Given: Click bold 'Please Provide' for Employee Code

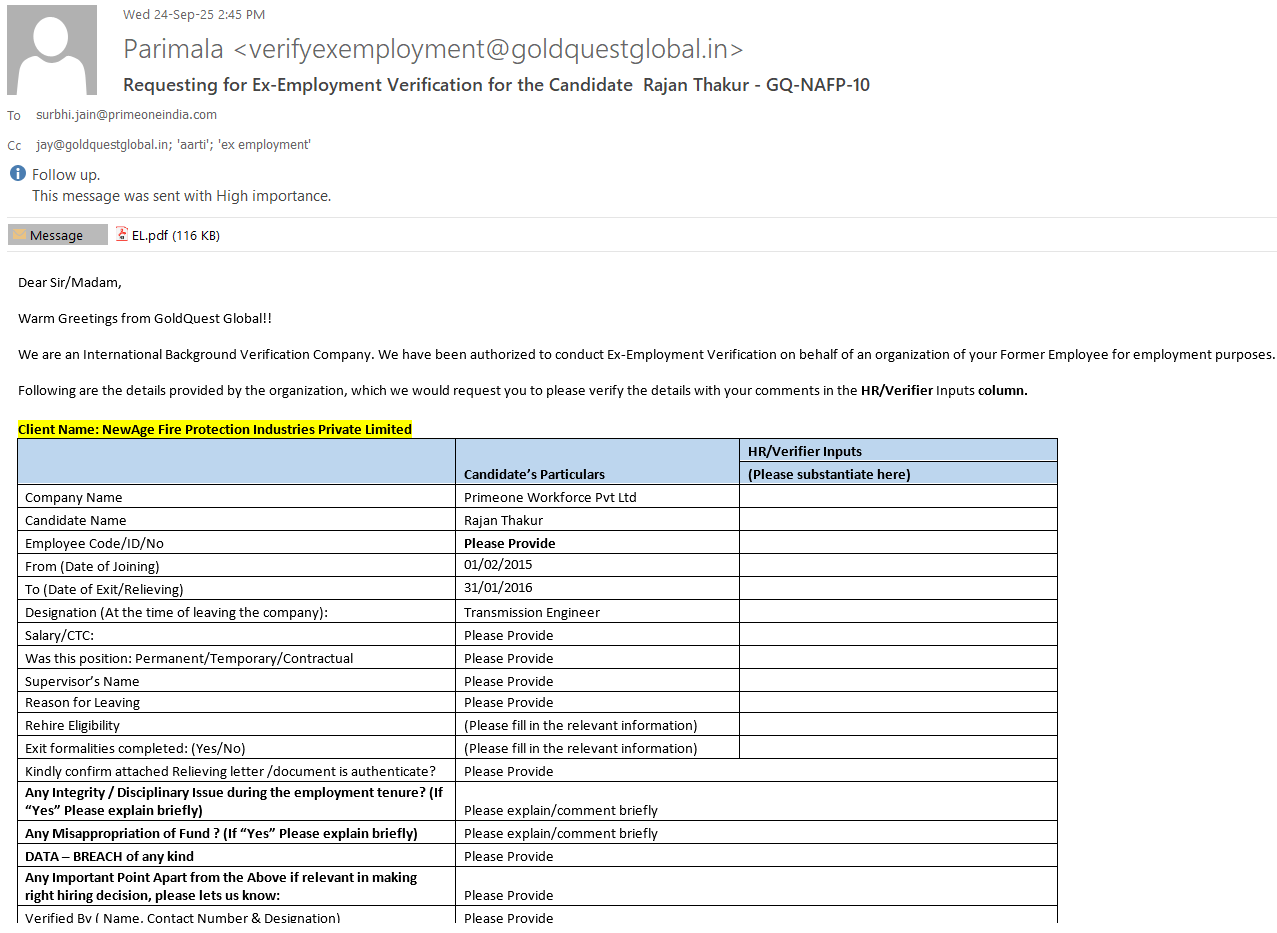Looking at the screenshot, I should [510, 543].
